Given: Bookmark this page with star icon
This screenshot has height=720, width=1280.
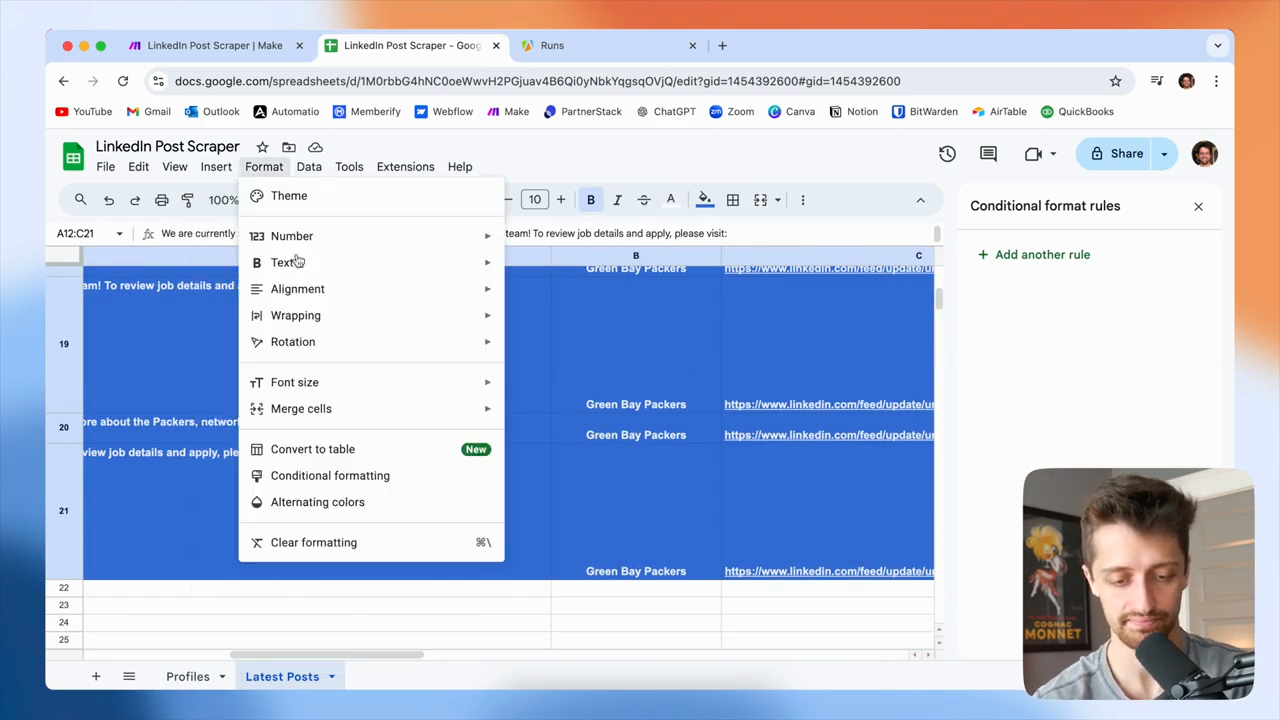Looking at the screenshot, I should [1115, 82].
